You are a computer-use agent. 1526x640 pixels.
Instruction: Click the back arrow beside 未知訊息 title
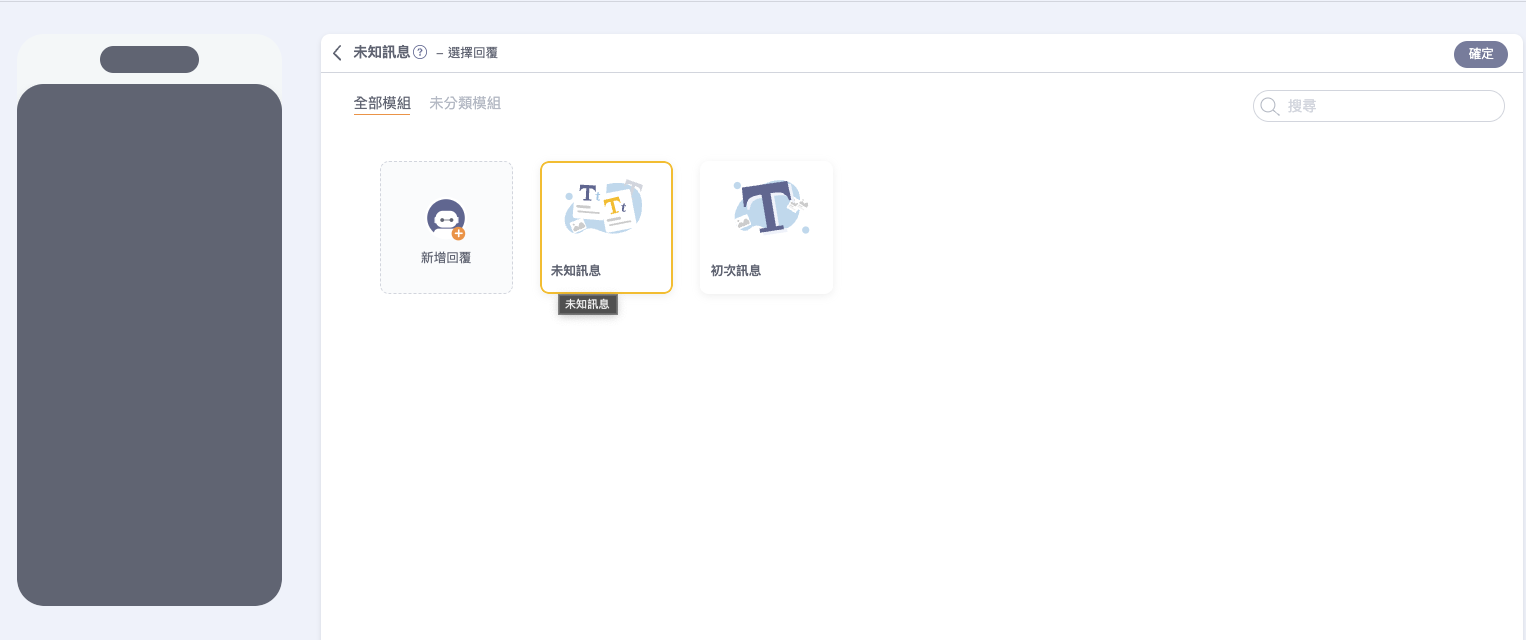click(x=337, y=53)
